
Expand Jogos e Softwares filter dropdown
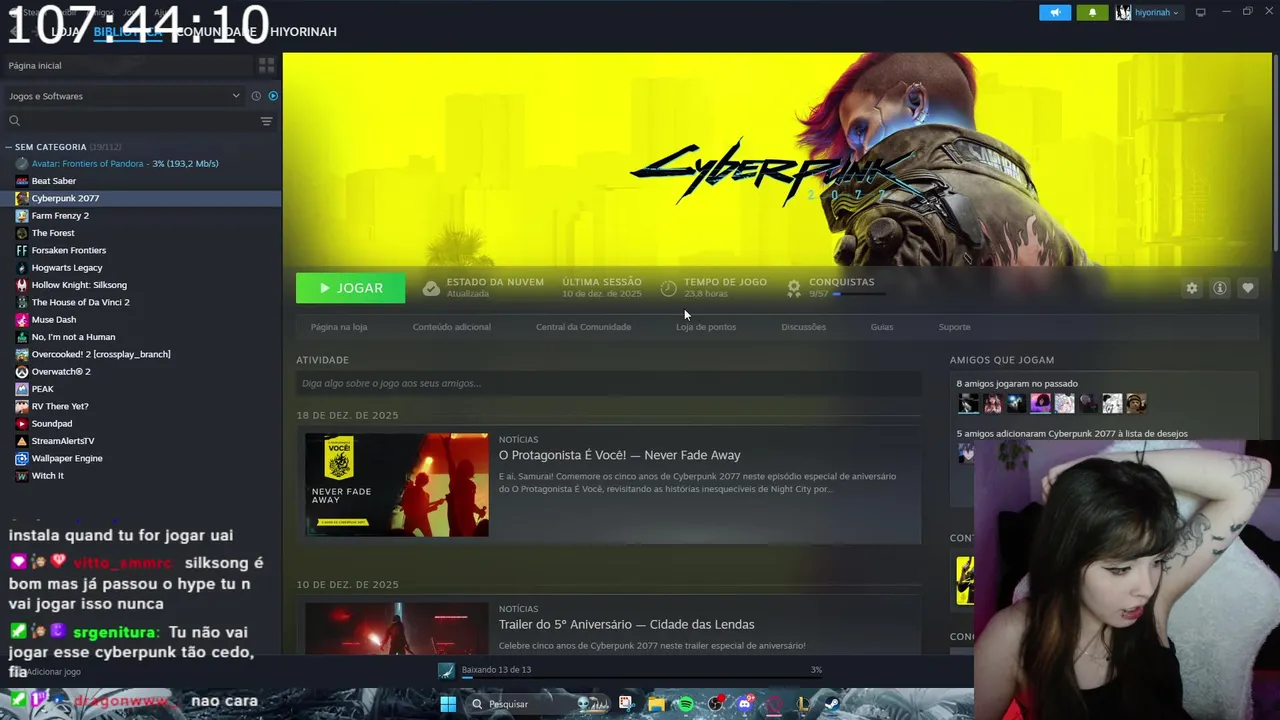[x=124, y=96]
